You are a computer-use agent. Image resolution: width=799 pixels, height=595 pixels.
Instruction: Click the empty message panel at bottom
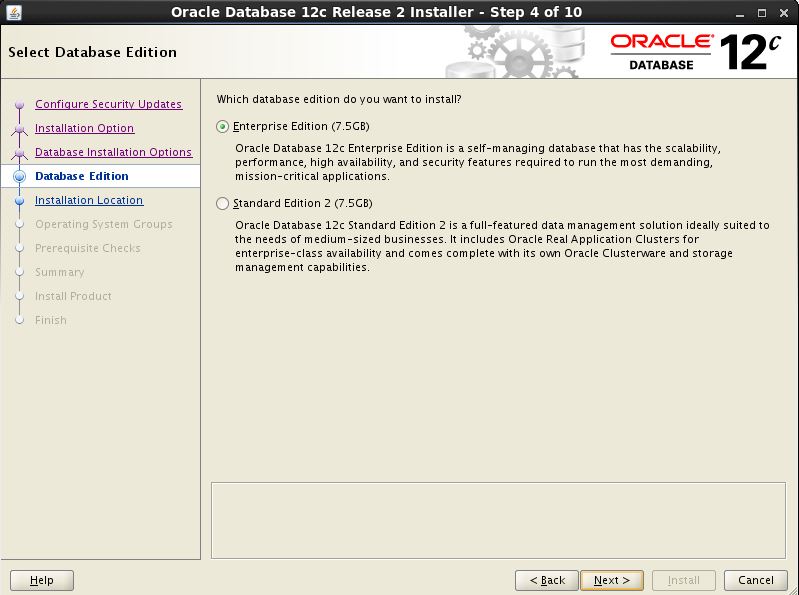498,520
